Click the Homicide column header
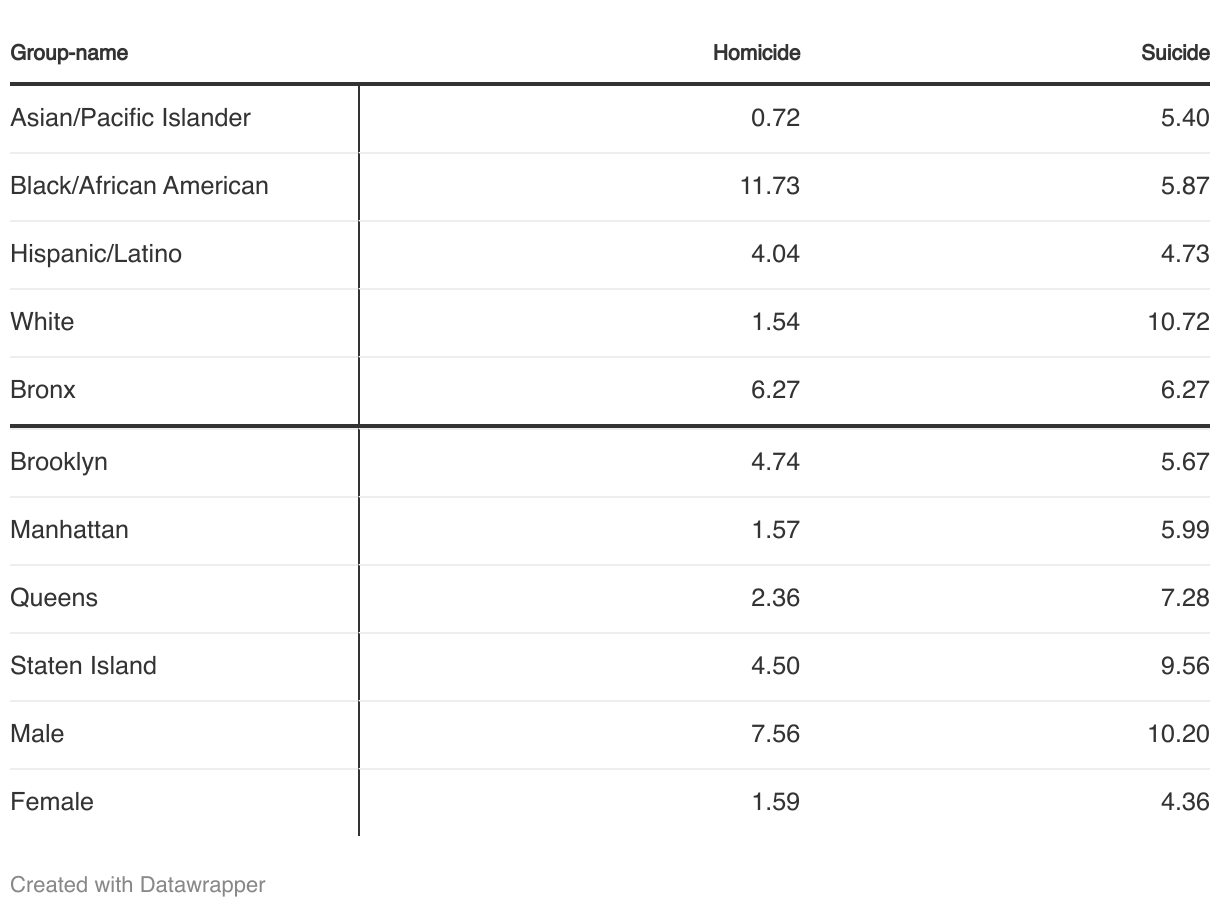 (756, 53)
